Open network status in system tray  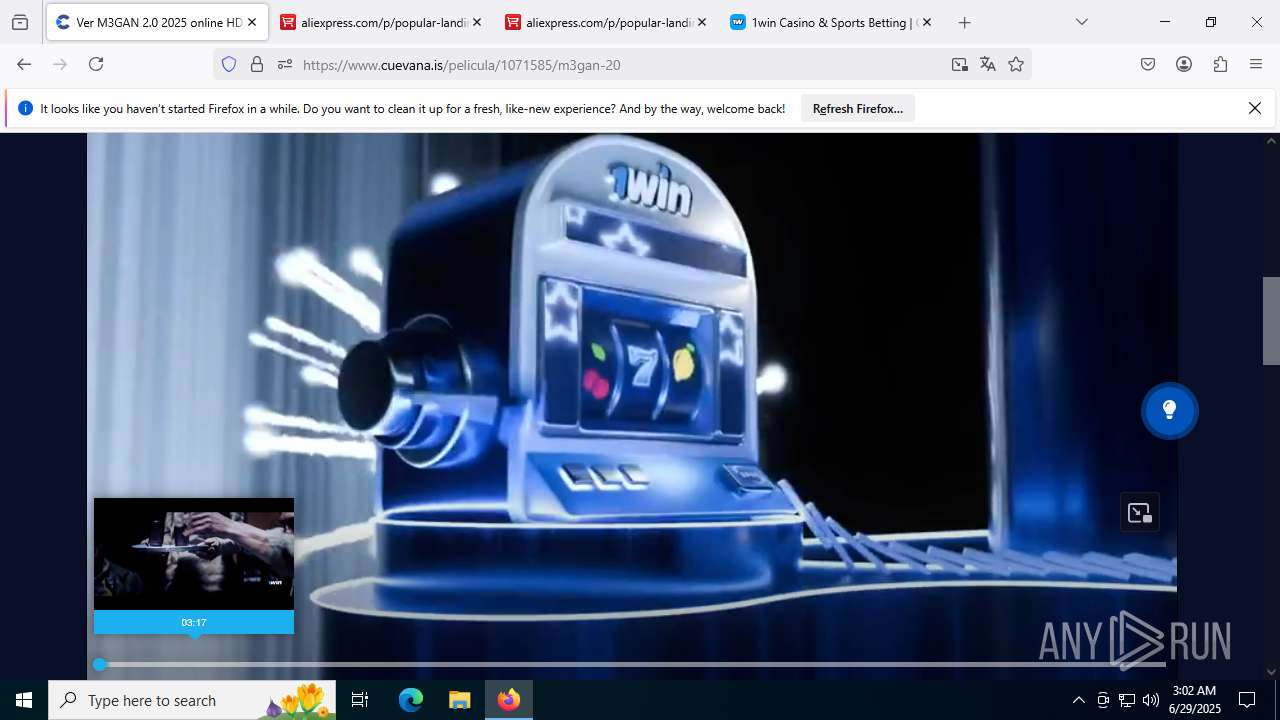pos(1127,700)
